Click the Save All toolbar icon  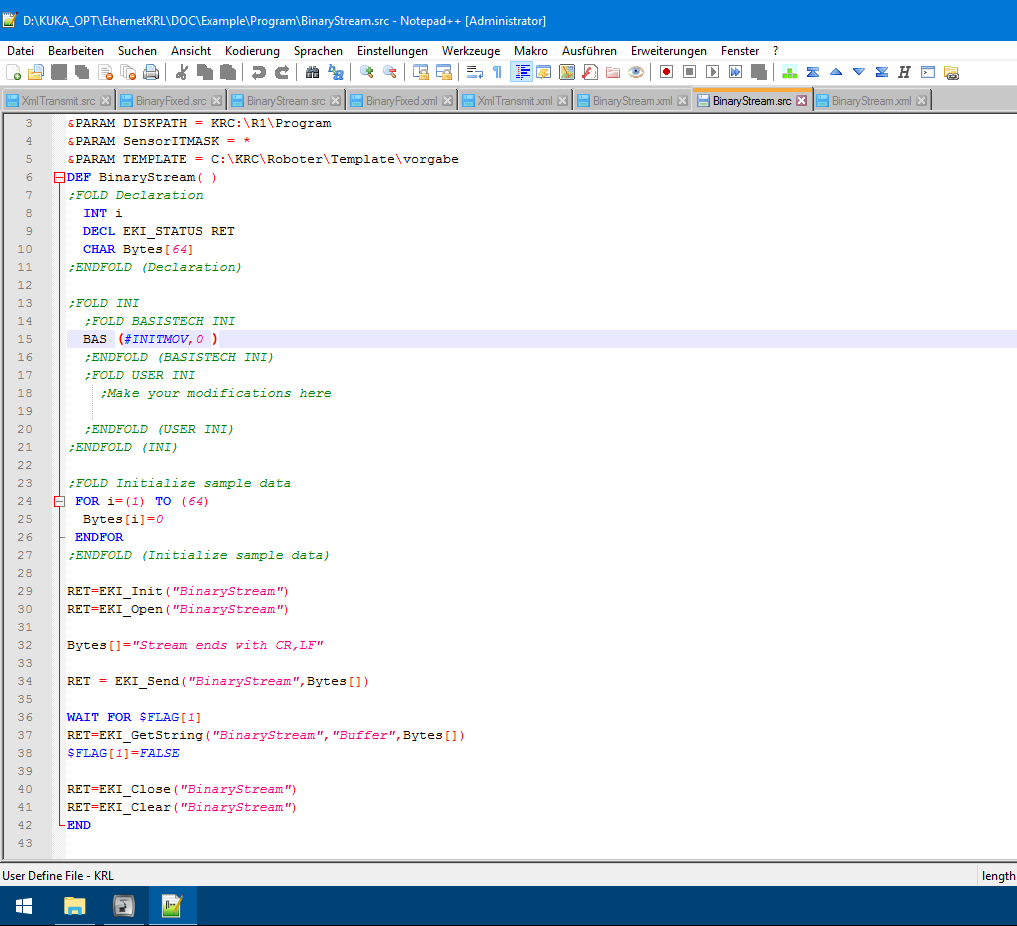click(x=82, y=72)
